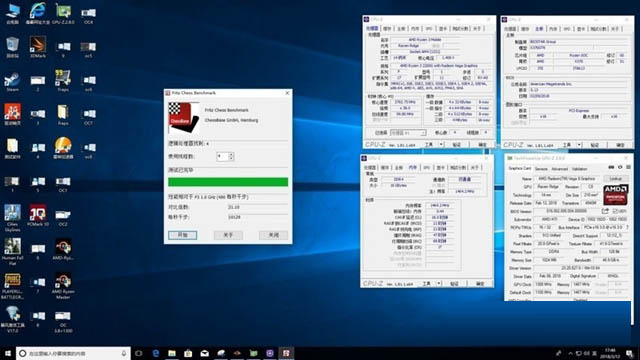
Task: Open the GPU-Z hamburger menu icon
Action: (629, 167)
